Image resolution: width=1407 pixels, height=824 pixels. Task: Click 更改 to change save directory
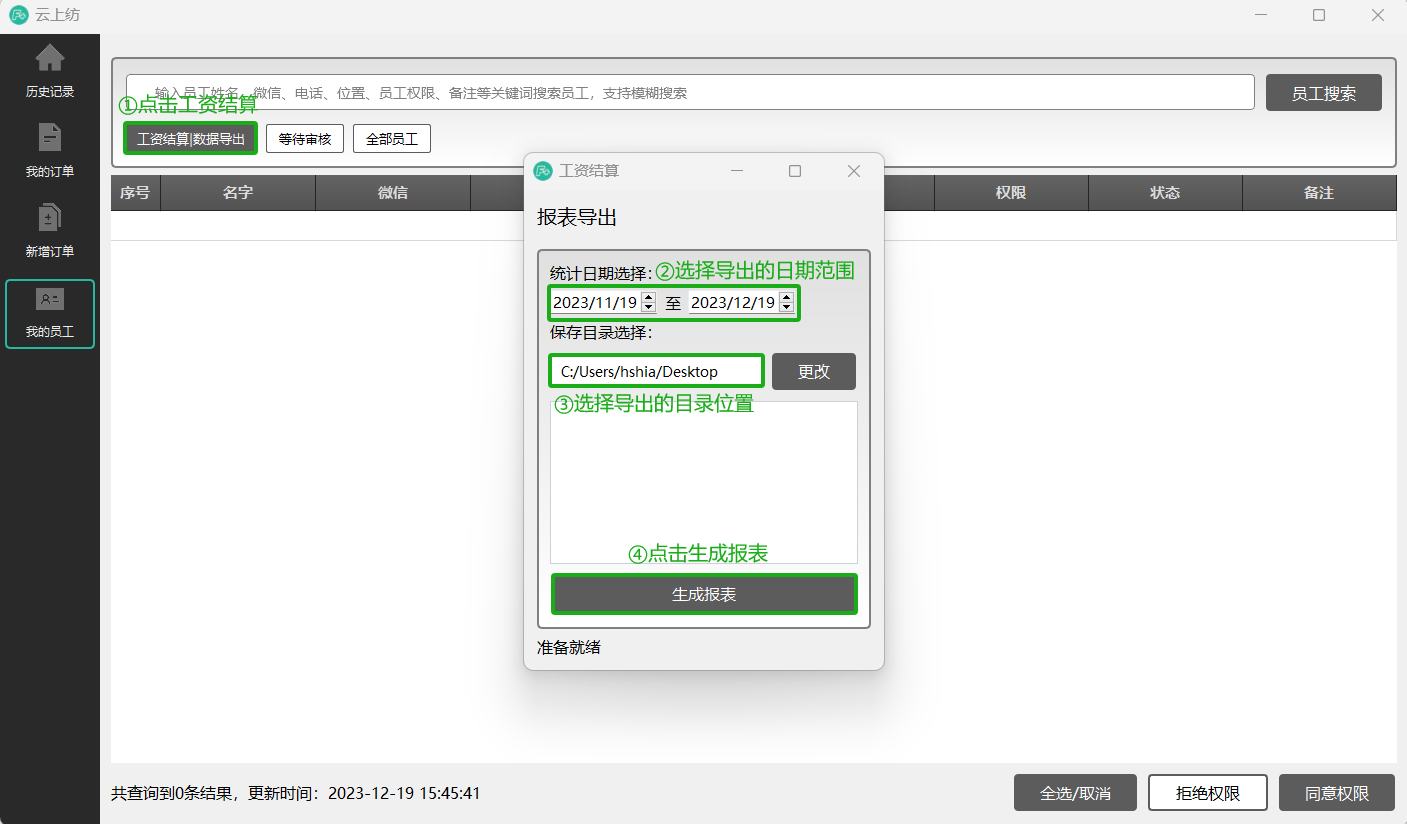814,371
